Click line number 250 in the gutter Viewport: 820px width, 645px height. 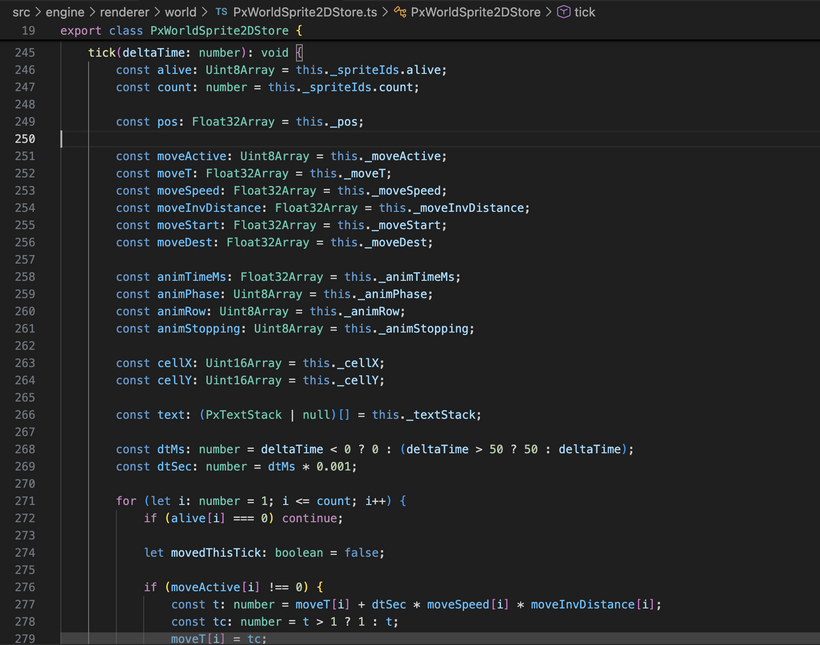pyautogui.click(x=25, y=139)
